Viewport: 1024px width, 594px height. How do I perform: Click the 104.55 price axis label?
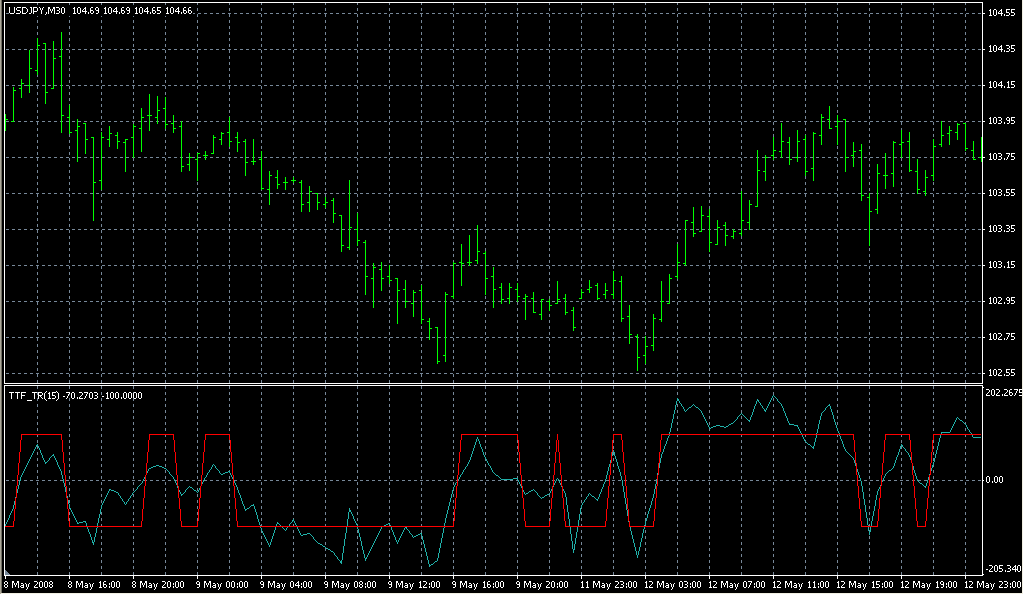(1000, 13)
